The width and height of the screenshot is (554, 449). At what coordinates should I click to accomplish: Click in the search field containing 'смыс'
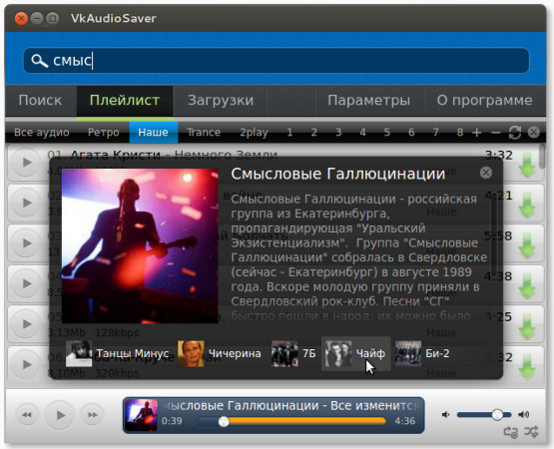point(276,61)
